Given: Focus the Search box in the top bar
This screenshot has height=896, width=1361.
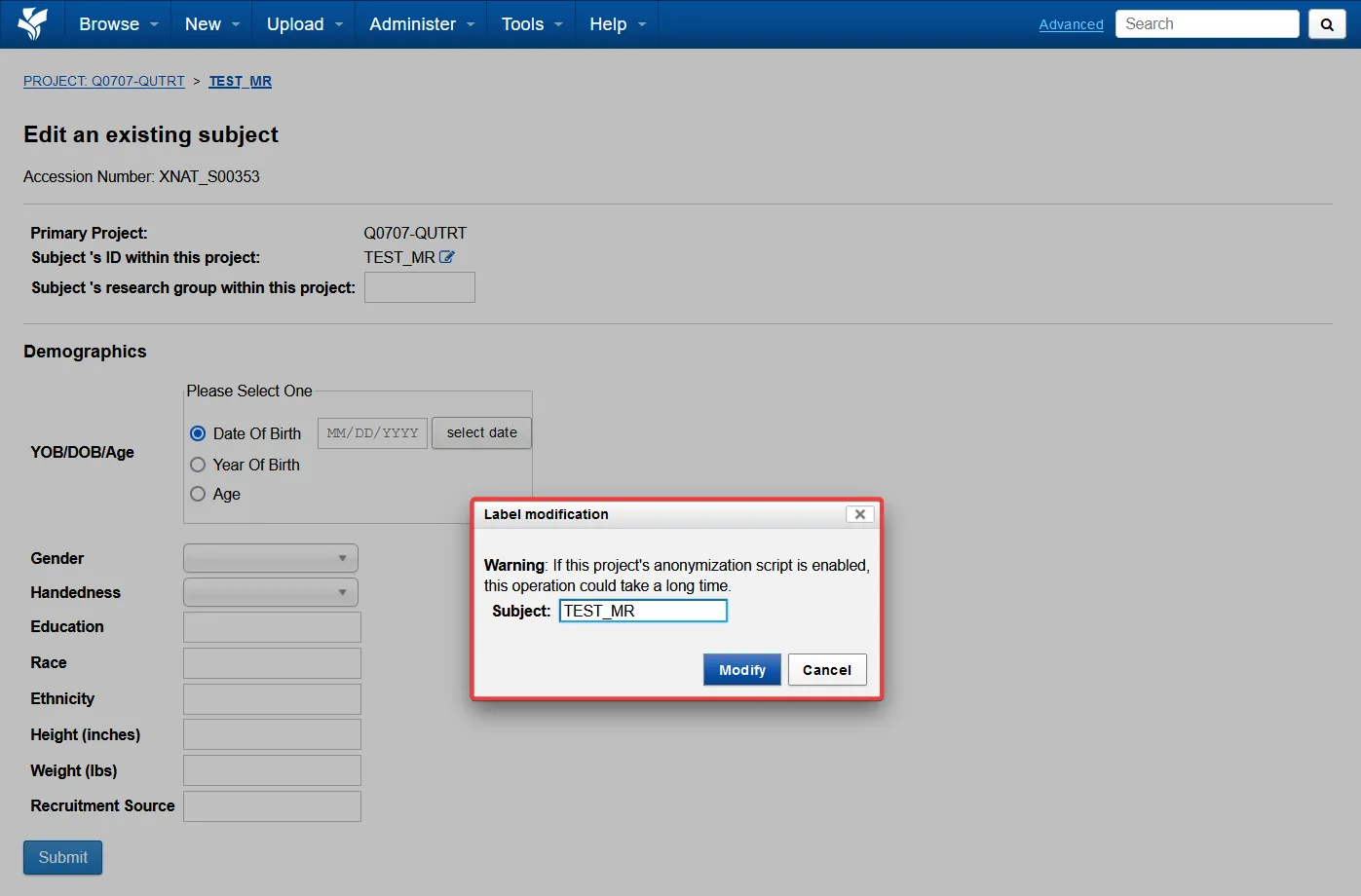Looking at the screenshot, I should (x=1207, y=24).
